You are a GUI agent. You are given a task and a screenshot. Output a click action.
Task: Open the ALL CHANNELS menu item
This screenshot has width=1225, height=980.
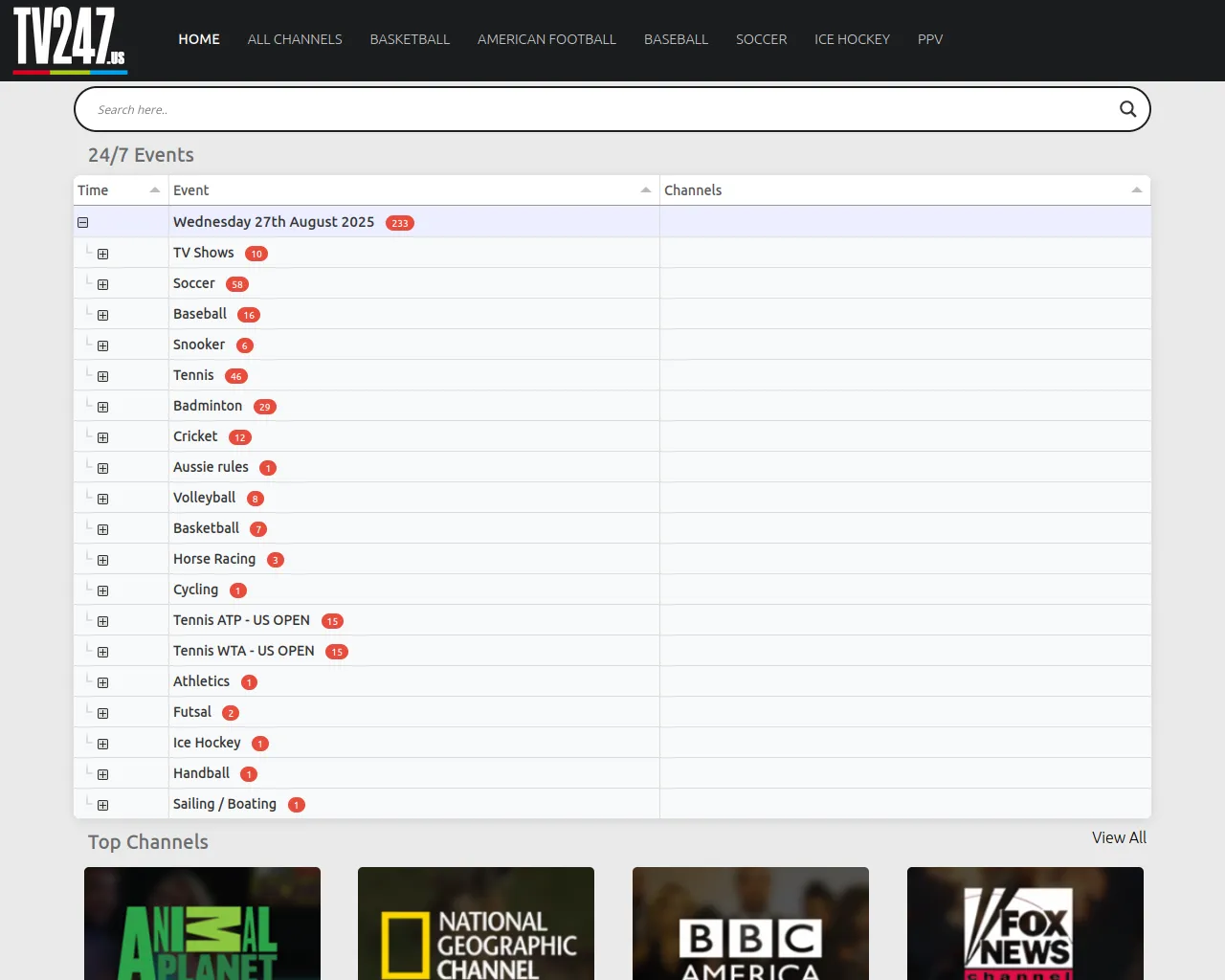pos(295,39)
